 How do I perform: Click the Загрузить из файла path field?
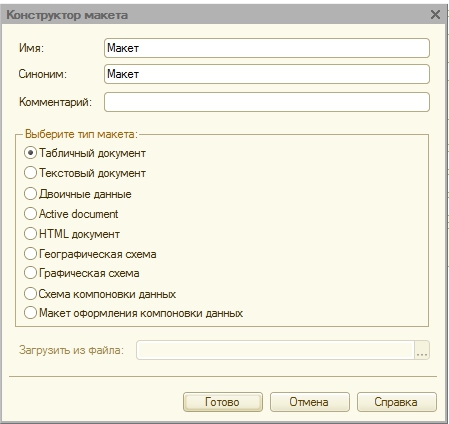275,350
